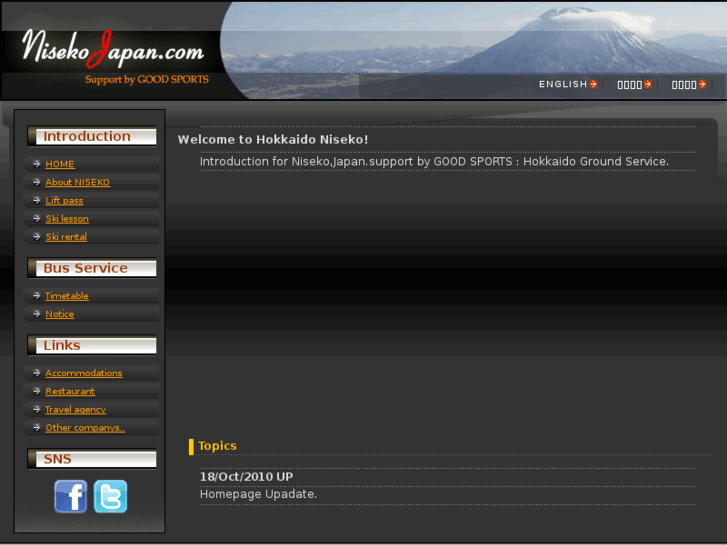Screen dimensions: 727x545
Task: Click the arrow icon beside Notice
Action: [37, 314]
